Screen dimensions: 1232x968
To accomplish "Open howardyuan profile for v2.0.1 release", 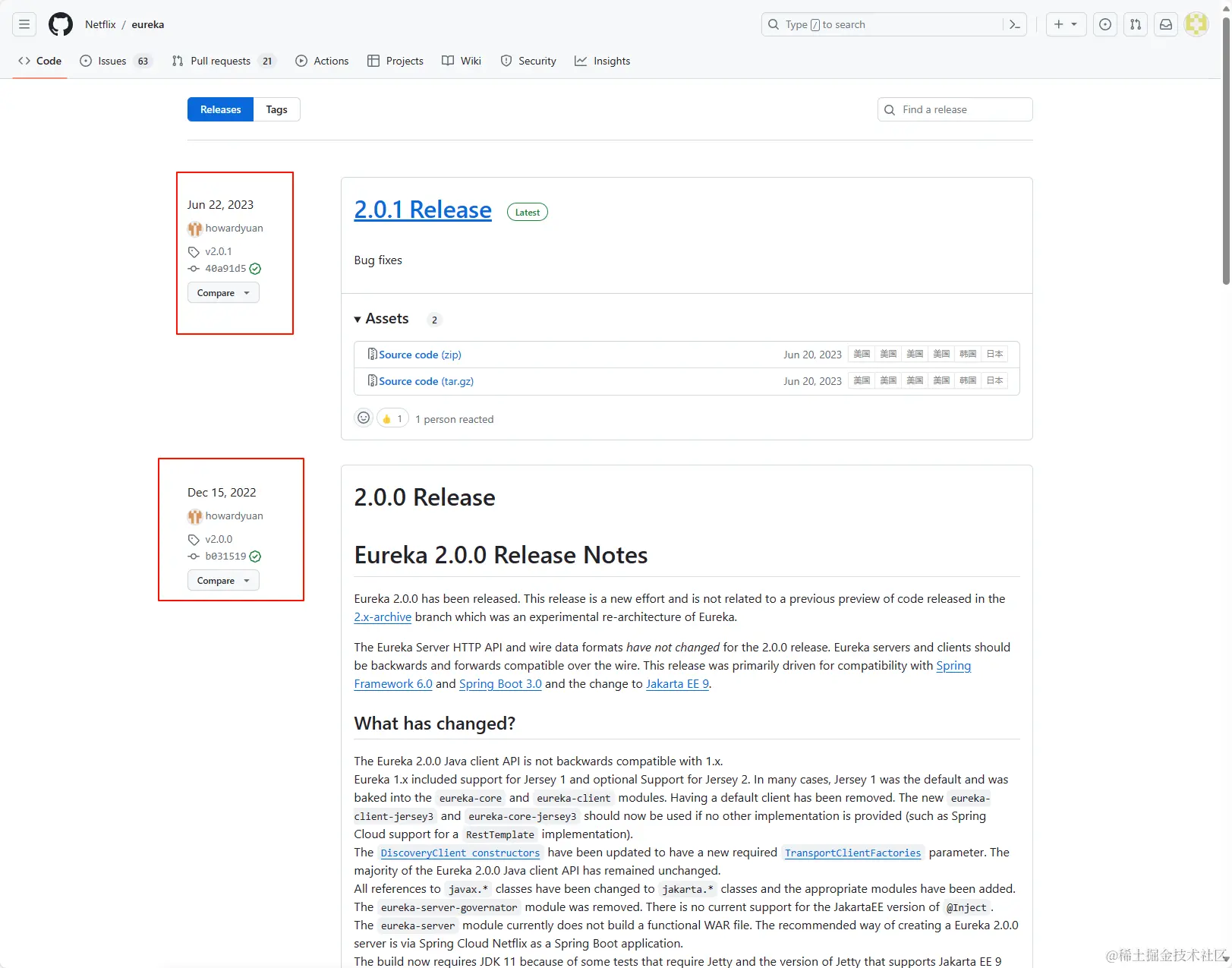I will pyautogui.click(x=234, y=228).
